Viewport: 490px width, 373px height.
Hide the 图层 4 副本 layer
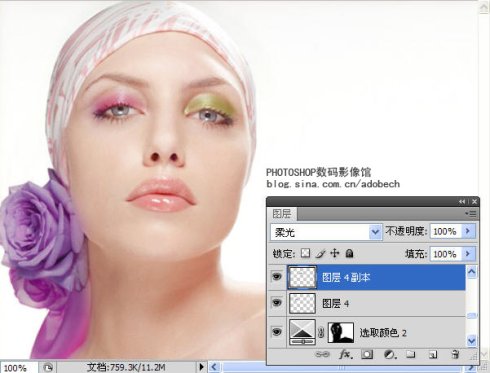[x=277, y=276]
